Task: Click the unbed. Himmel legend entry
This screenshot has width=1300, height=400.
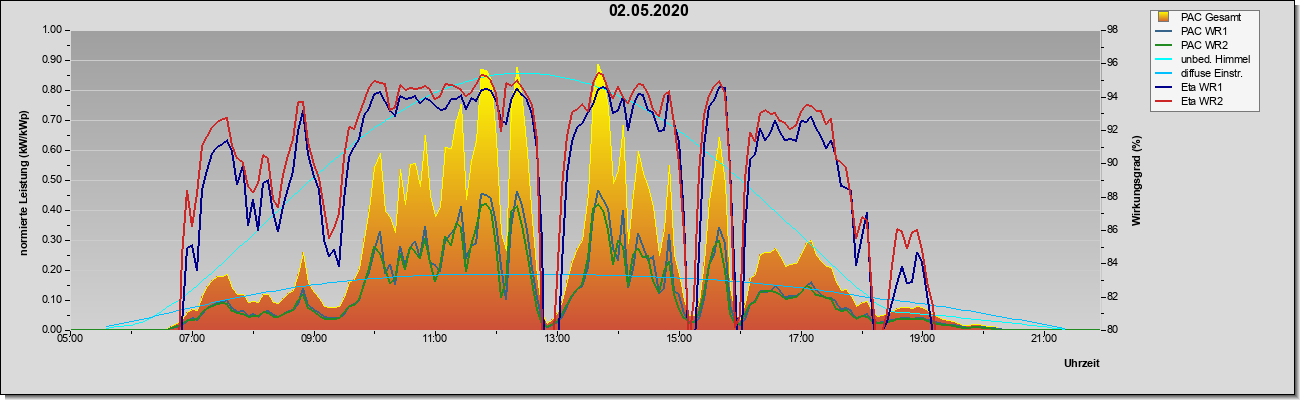Action: 1205,59
